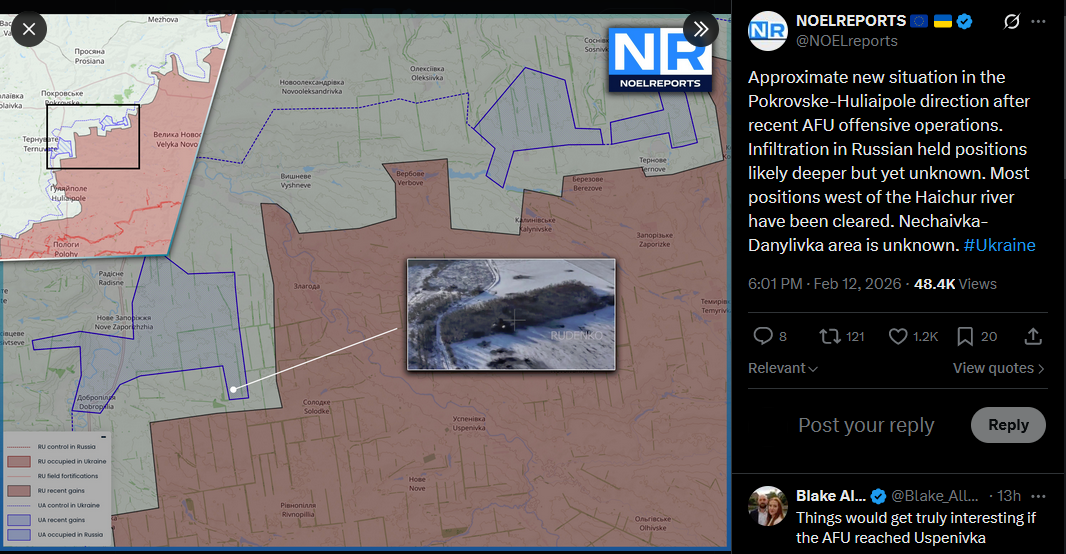Click the UA recent gains legend swatch
1066x554 pixels.
[19, 520]
